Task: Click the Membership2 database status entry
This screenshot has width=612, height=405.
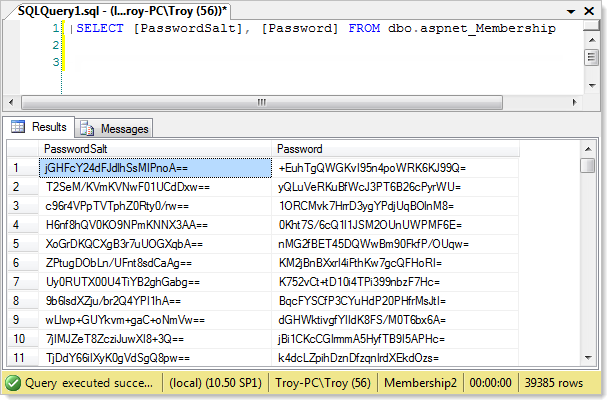Action: coord(420,383)
